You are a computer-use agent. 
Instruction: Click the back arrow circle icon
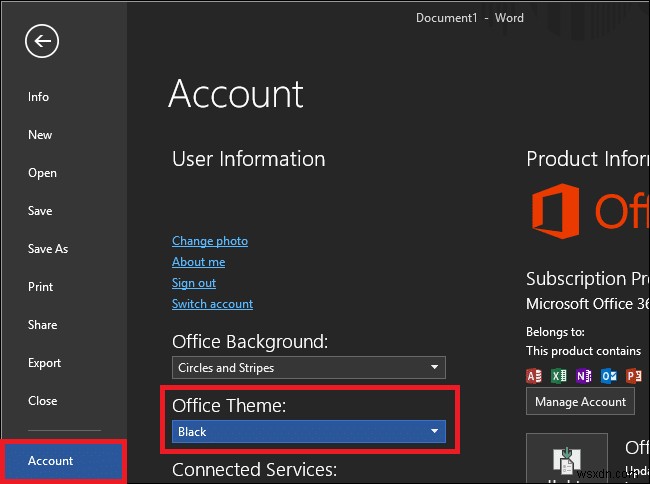[x=42, y=41]
